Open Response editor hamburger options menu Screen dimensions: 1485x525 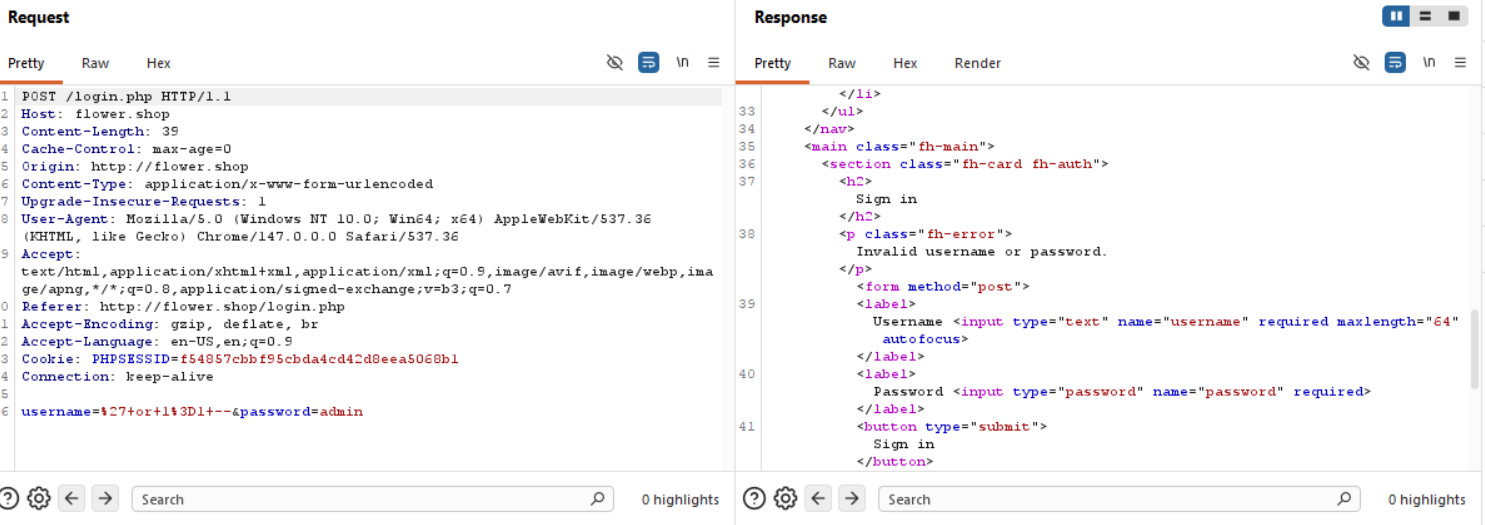(x=1460, y=62)
